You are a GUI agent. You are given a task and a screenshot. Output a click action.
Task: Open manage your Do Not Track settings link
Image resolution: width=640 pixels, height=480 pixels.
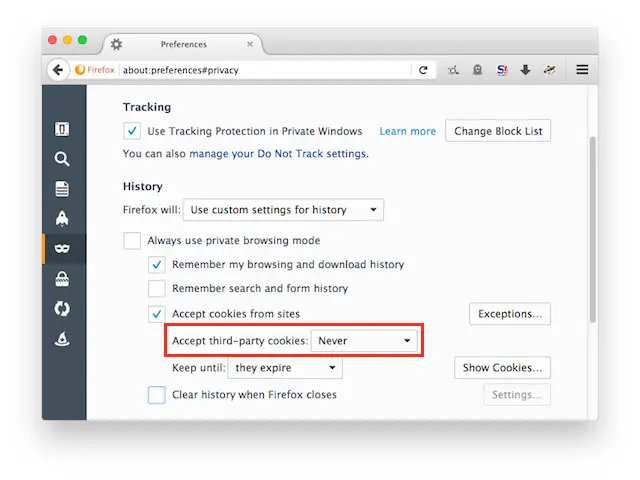pos(278,154)
